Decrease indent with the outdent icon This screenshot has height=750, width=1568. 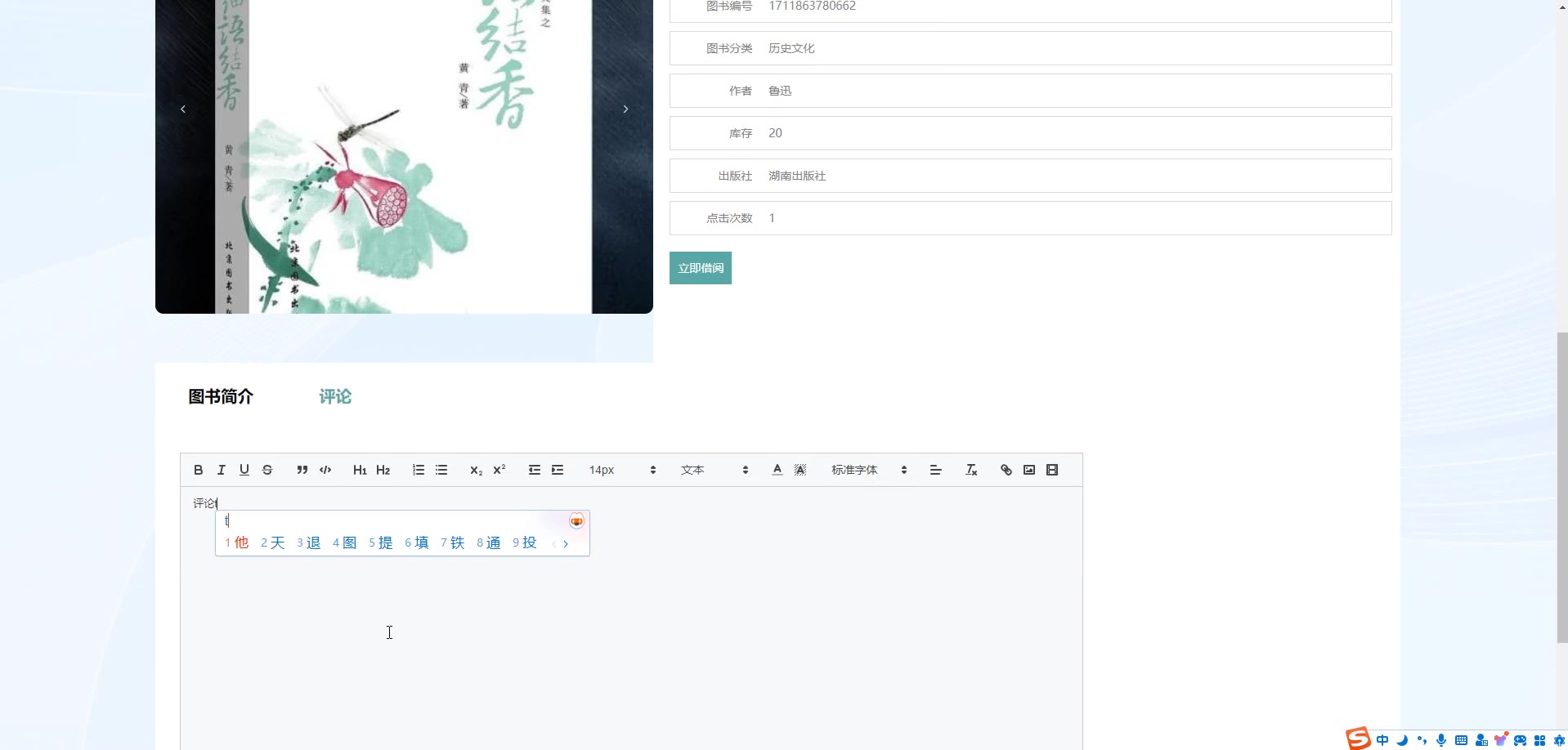535,470
